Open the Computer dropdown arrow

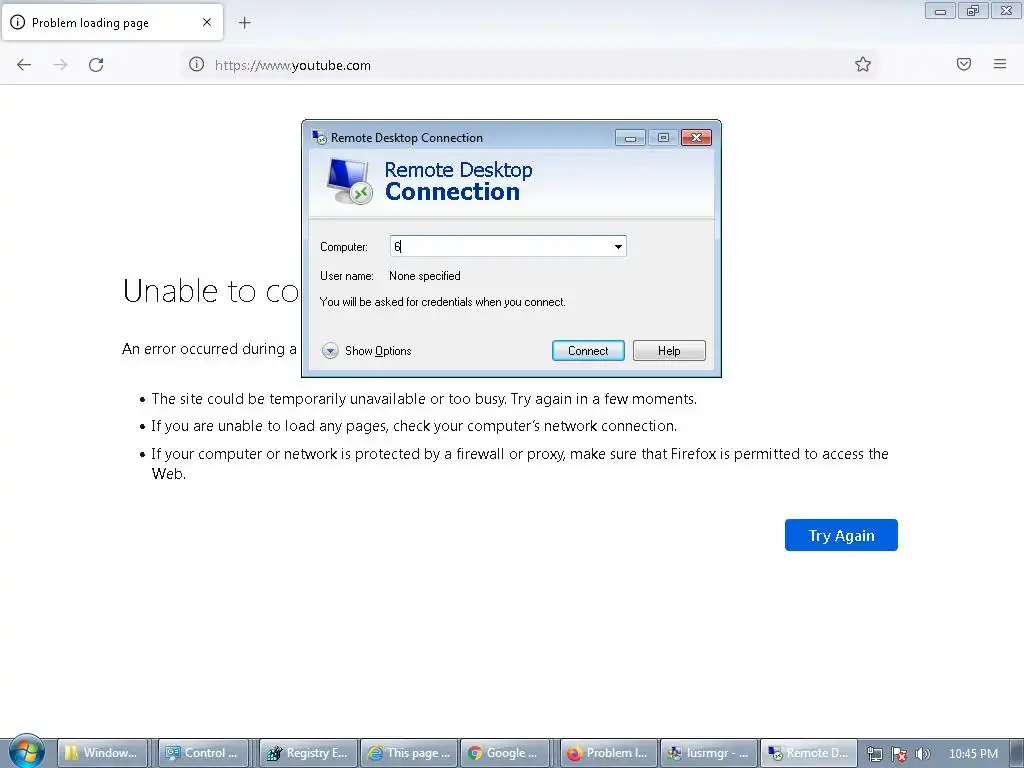[618, 247]
